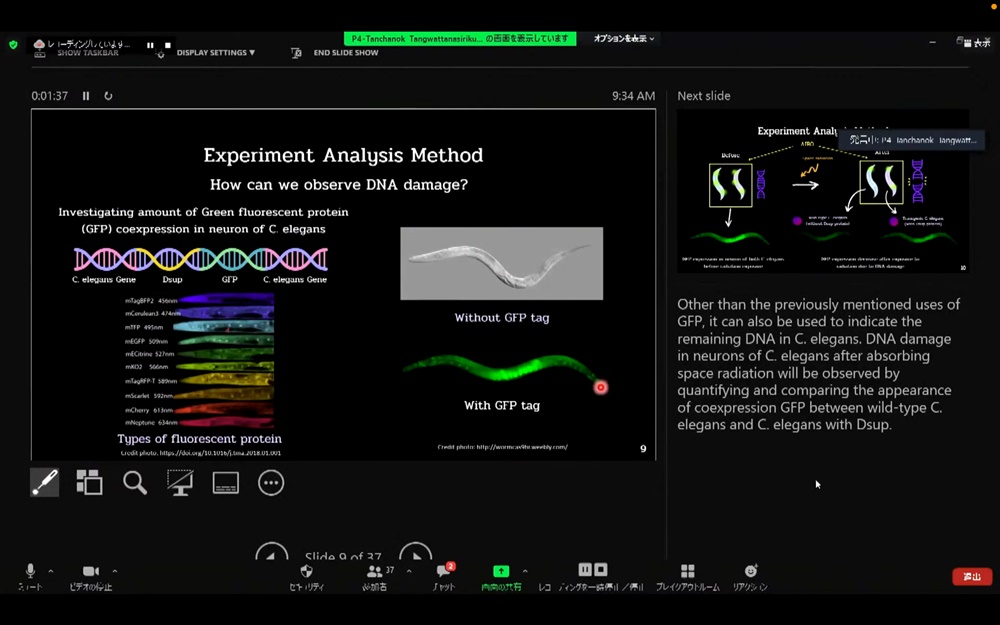Select the pen and laser pointer tool
This screenshot has width=1000, height=625.
(x=44, y=483)
